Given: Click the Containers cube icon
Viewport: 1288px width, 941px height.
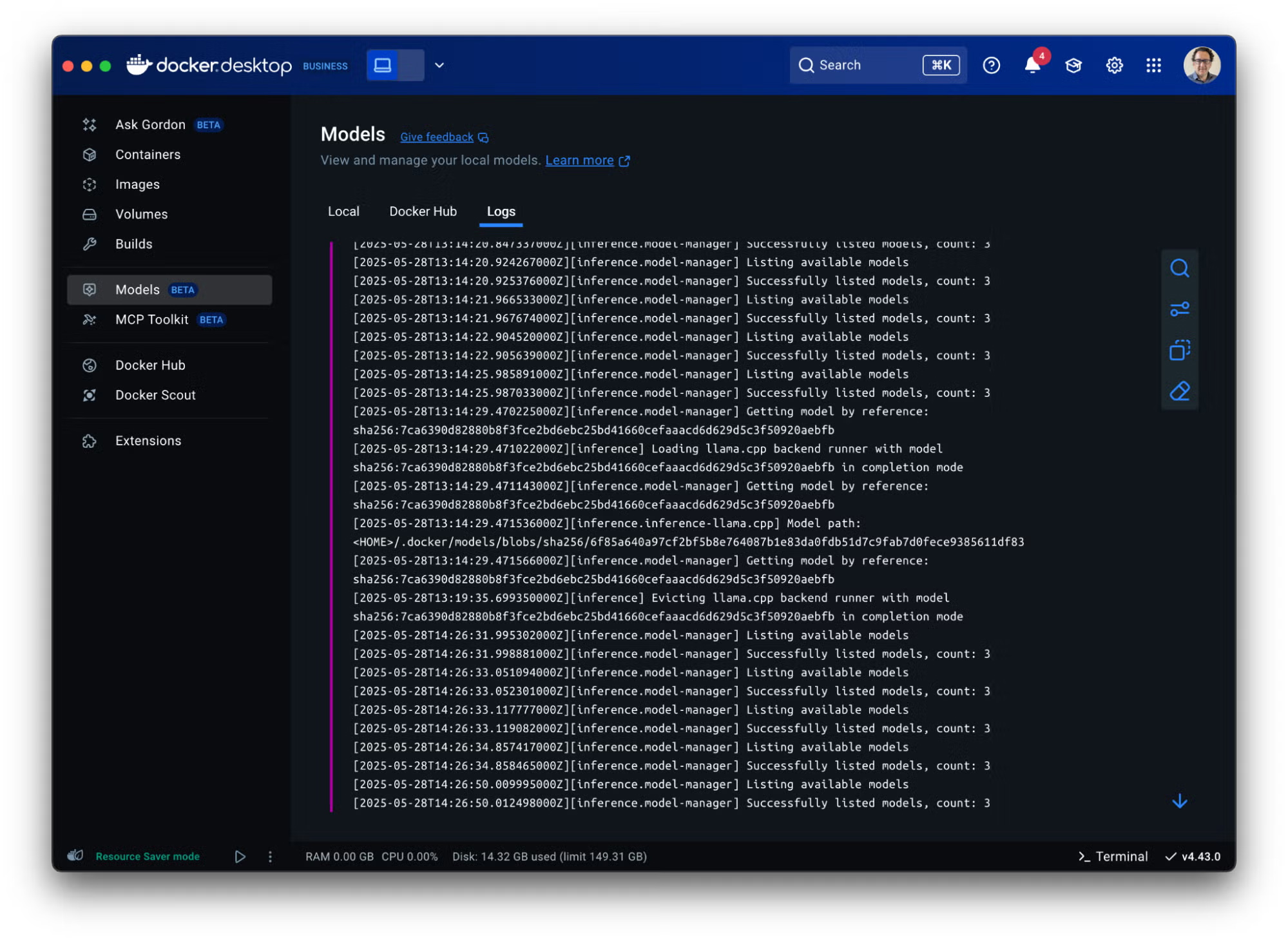Looking at the screenshot, I should 90,155.
